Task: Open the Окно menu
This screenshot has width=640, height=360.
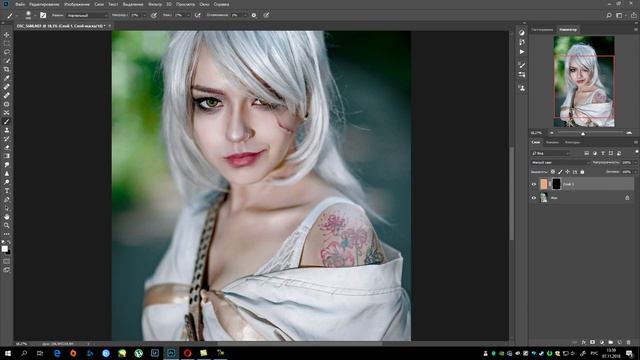Action: pos(204,4)
